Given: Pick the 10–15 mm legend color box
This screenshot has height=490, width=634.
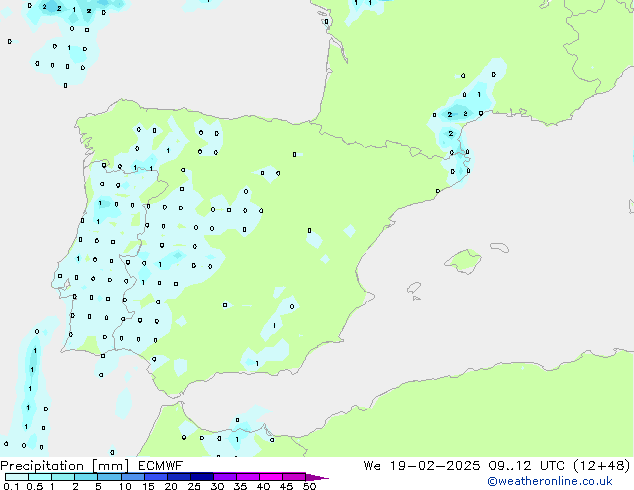Looking at the screenshot, I should [132, 477].
